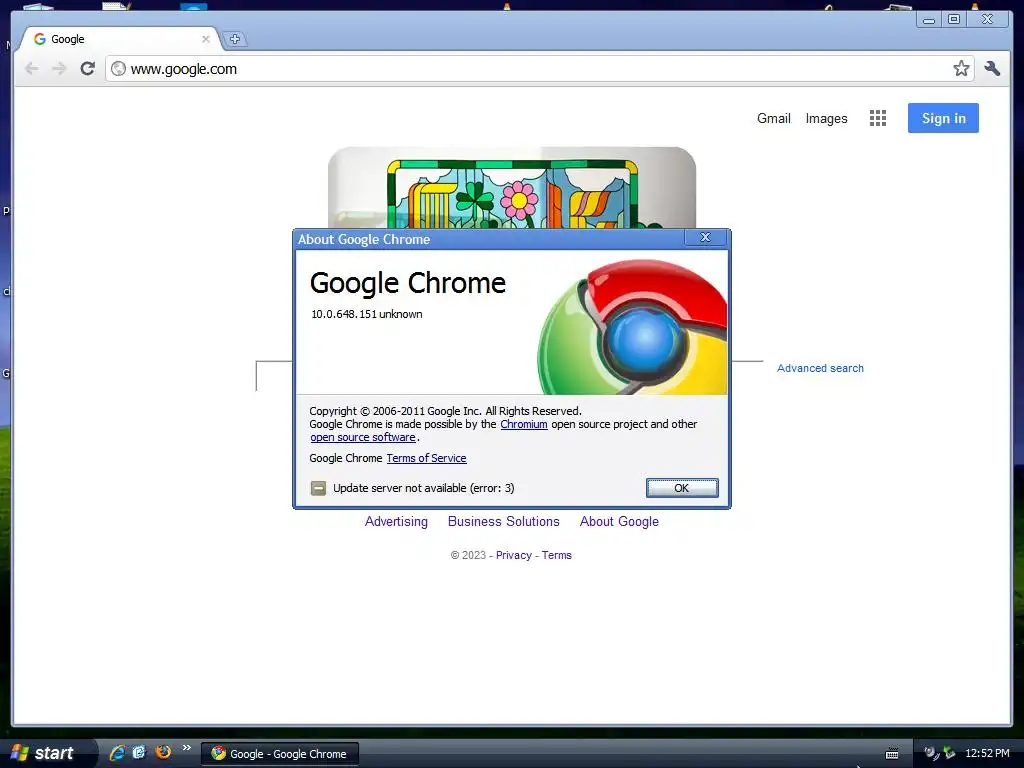Open the Advanced search link
The image size is (1024, 768).
pos(820,368)
